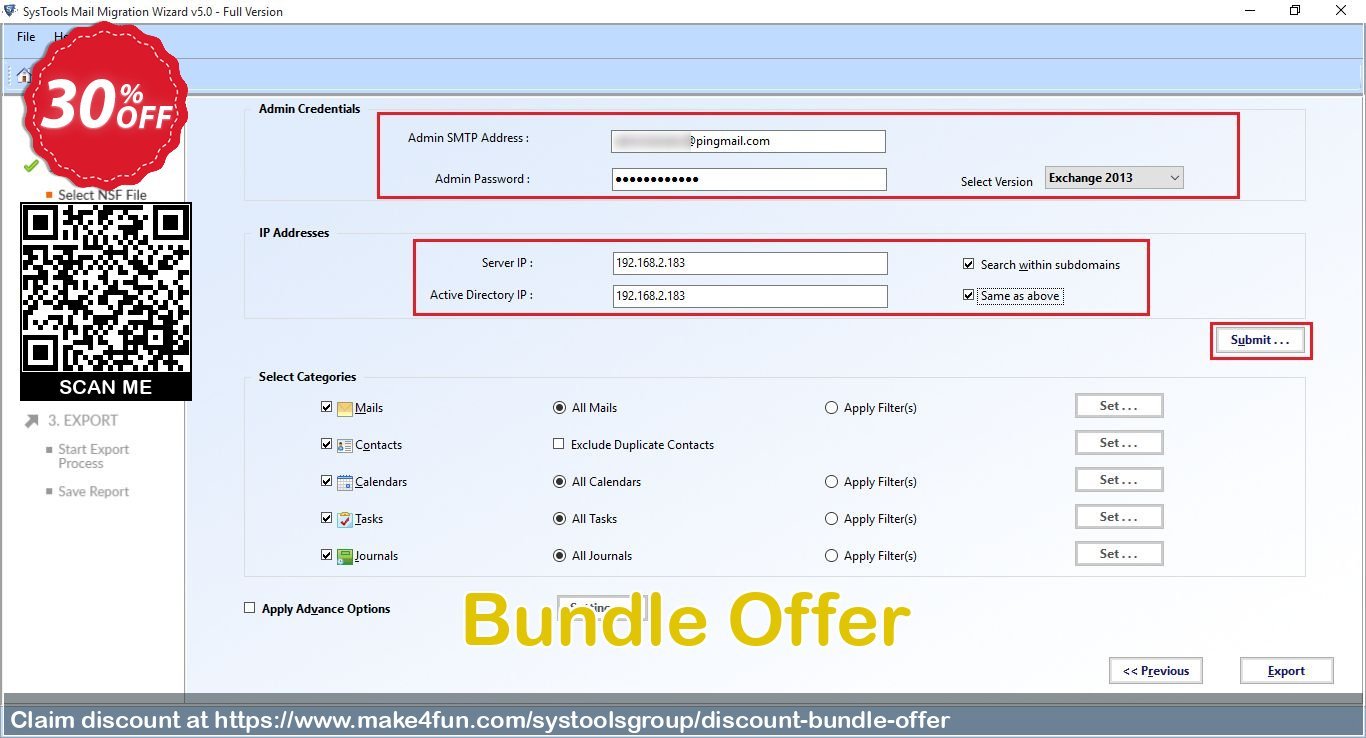The height and width of the screenshot is (738, 1366).
Task: Click the Select NSF File step
Action: click(102, 195)
